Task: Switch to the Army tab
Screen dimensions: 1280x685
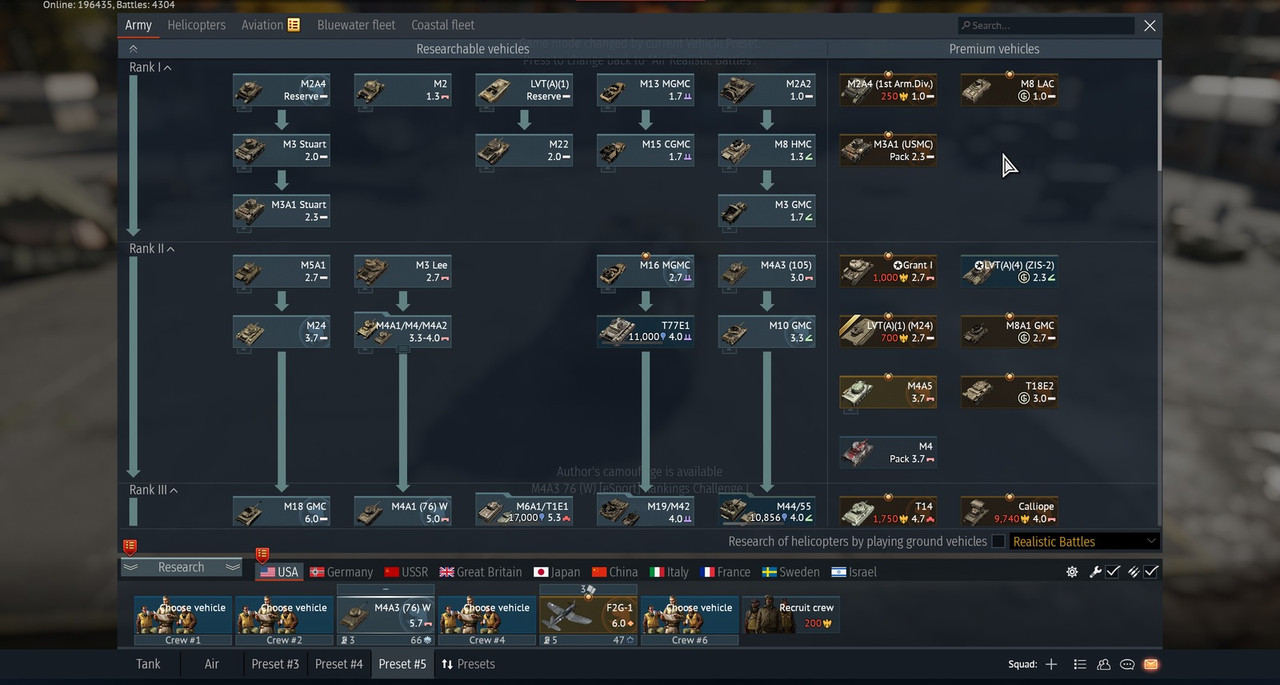Action: [138, 25]
